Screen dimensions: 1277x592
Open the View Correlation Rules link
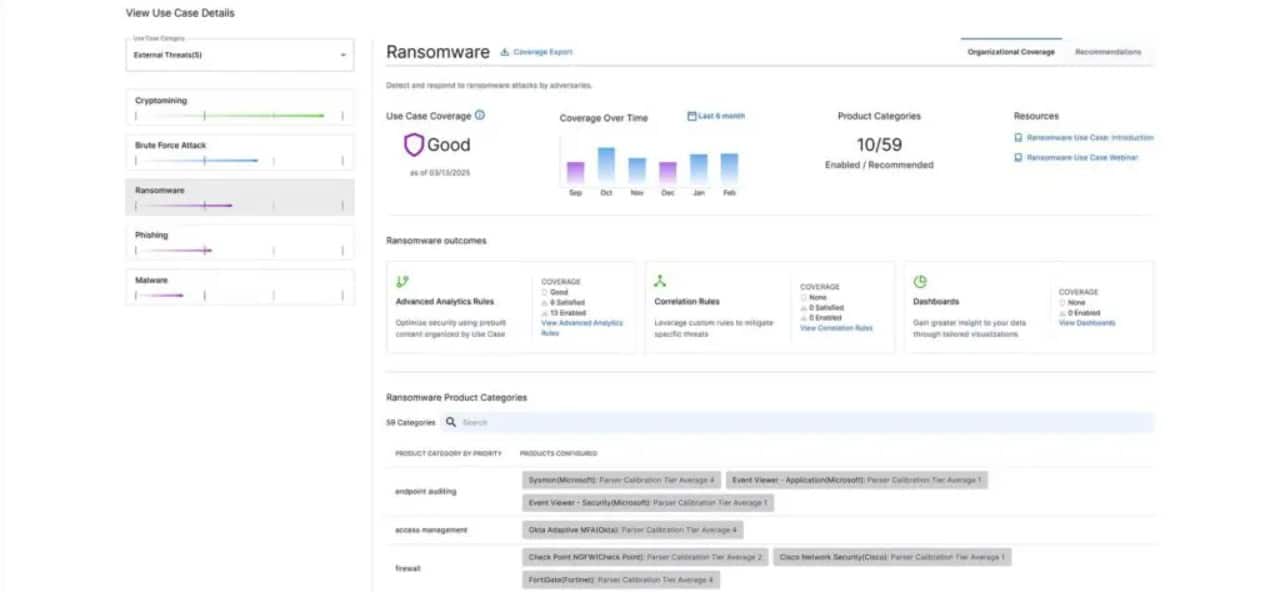[x=836, y=328]
